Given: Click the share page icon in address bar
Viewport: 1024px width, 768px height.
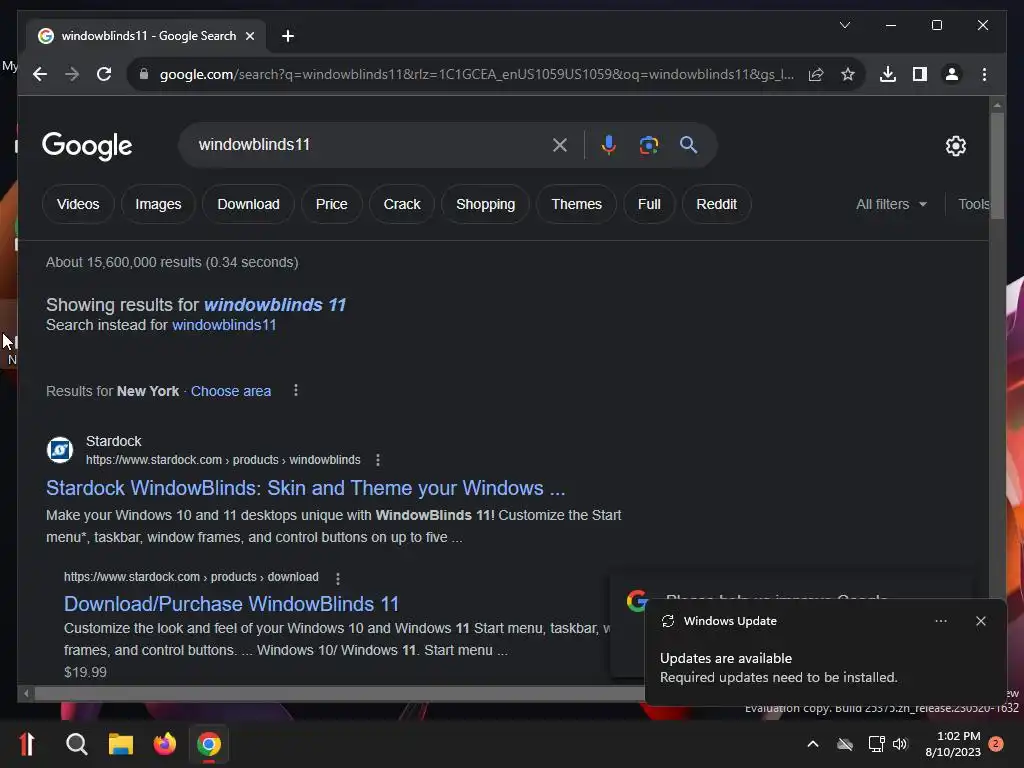Looking at the screenshot, I should [x=816, y=74].
